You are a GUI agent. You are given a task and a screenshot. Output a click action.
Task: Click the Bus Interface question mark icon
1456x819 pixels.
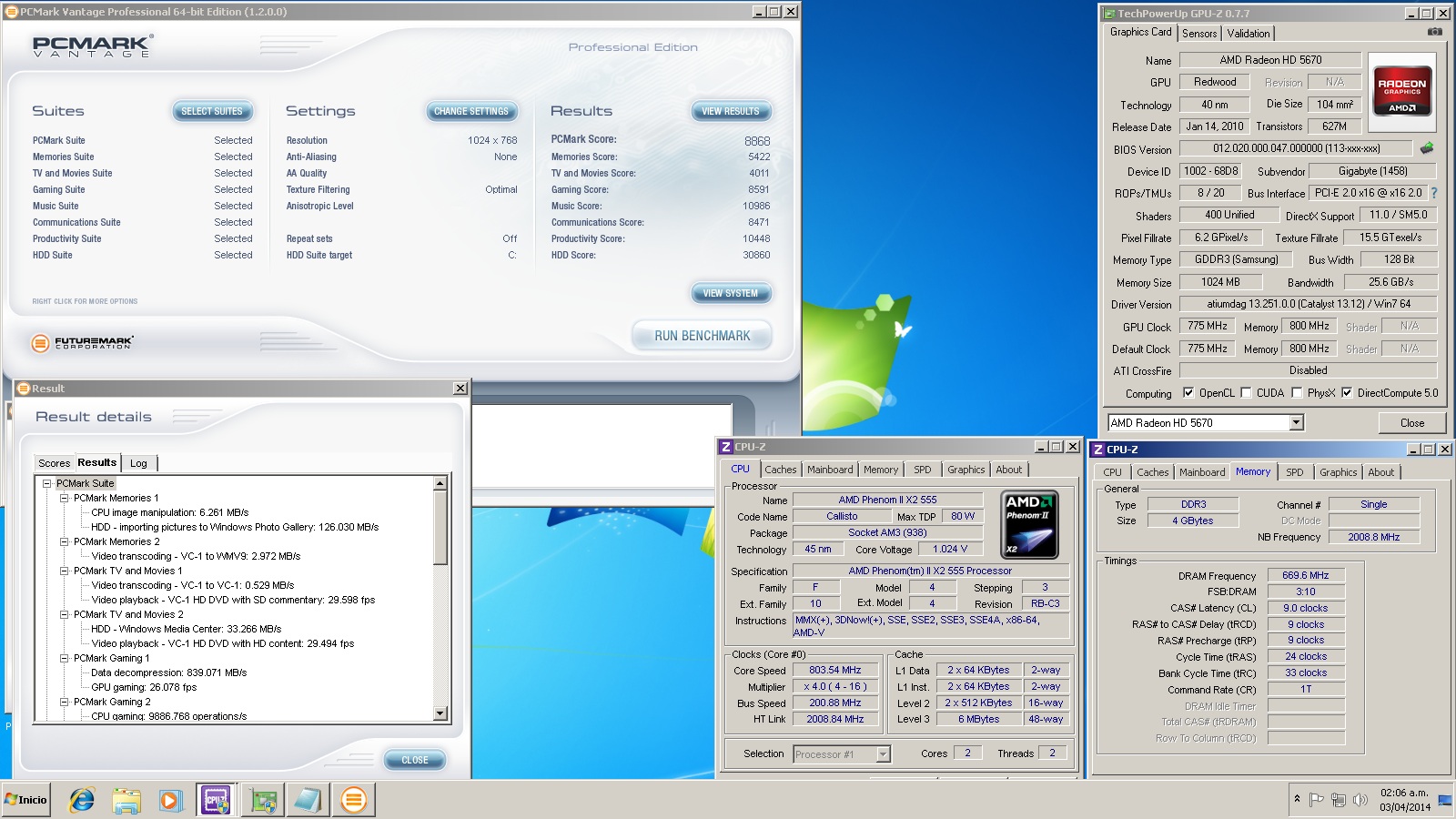(x=1434, y=193)
